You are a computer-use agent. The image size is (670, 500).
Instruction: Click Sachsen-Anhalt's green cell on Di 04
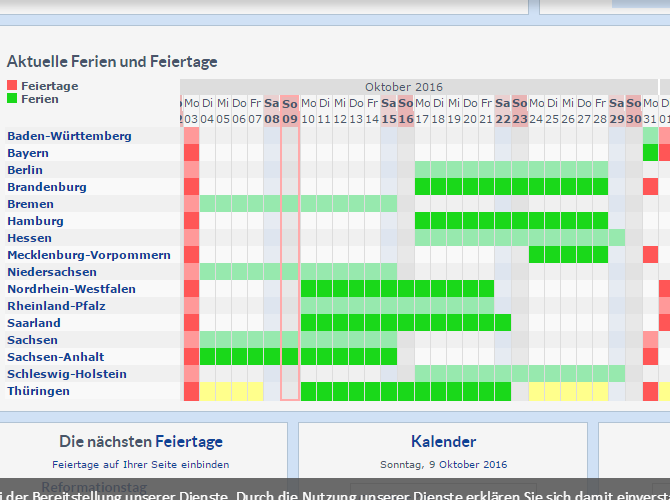coord(207,356)
